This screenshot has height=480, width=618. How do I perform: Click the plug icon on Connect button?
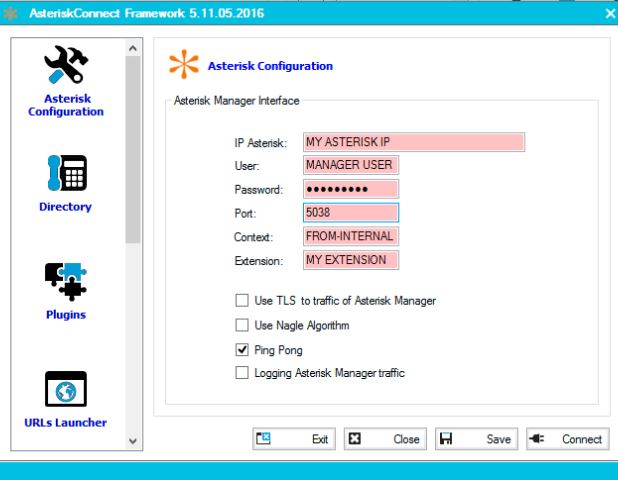click(x=538, y=439)
